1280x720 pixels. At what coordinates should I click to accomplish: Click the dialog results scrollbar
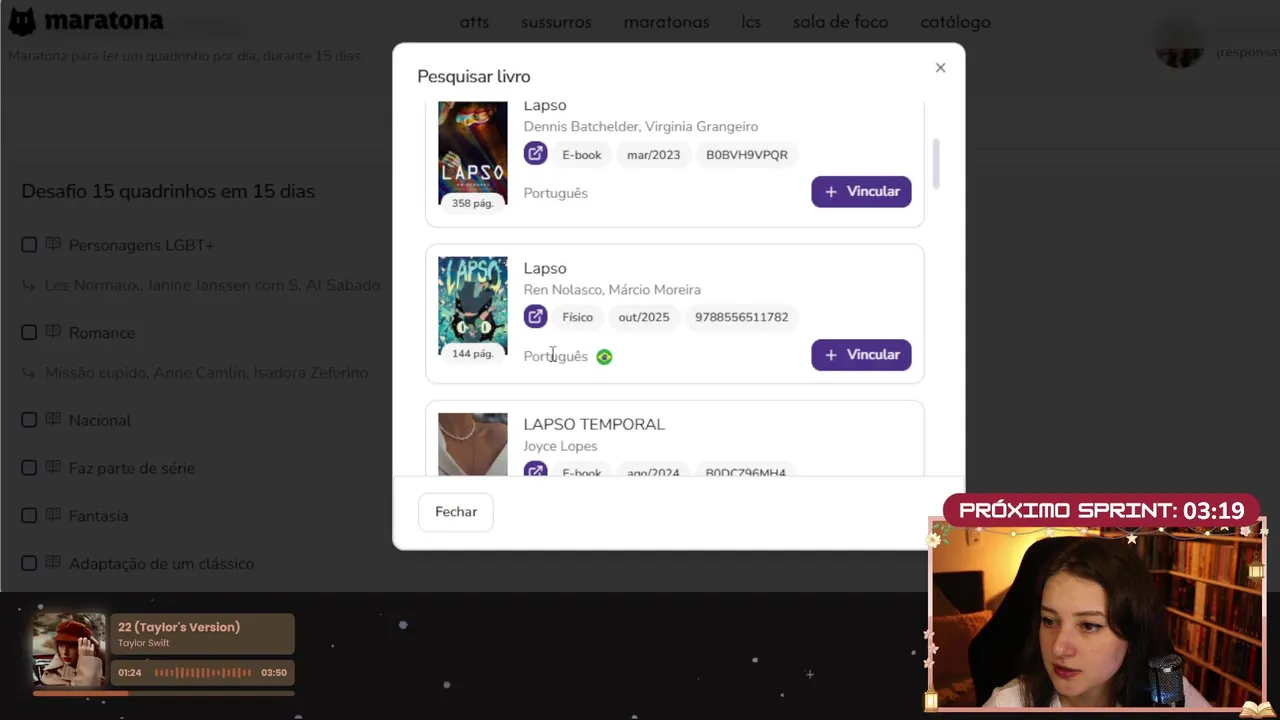click(x=936, y=164)
